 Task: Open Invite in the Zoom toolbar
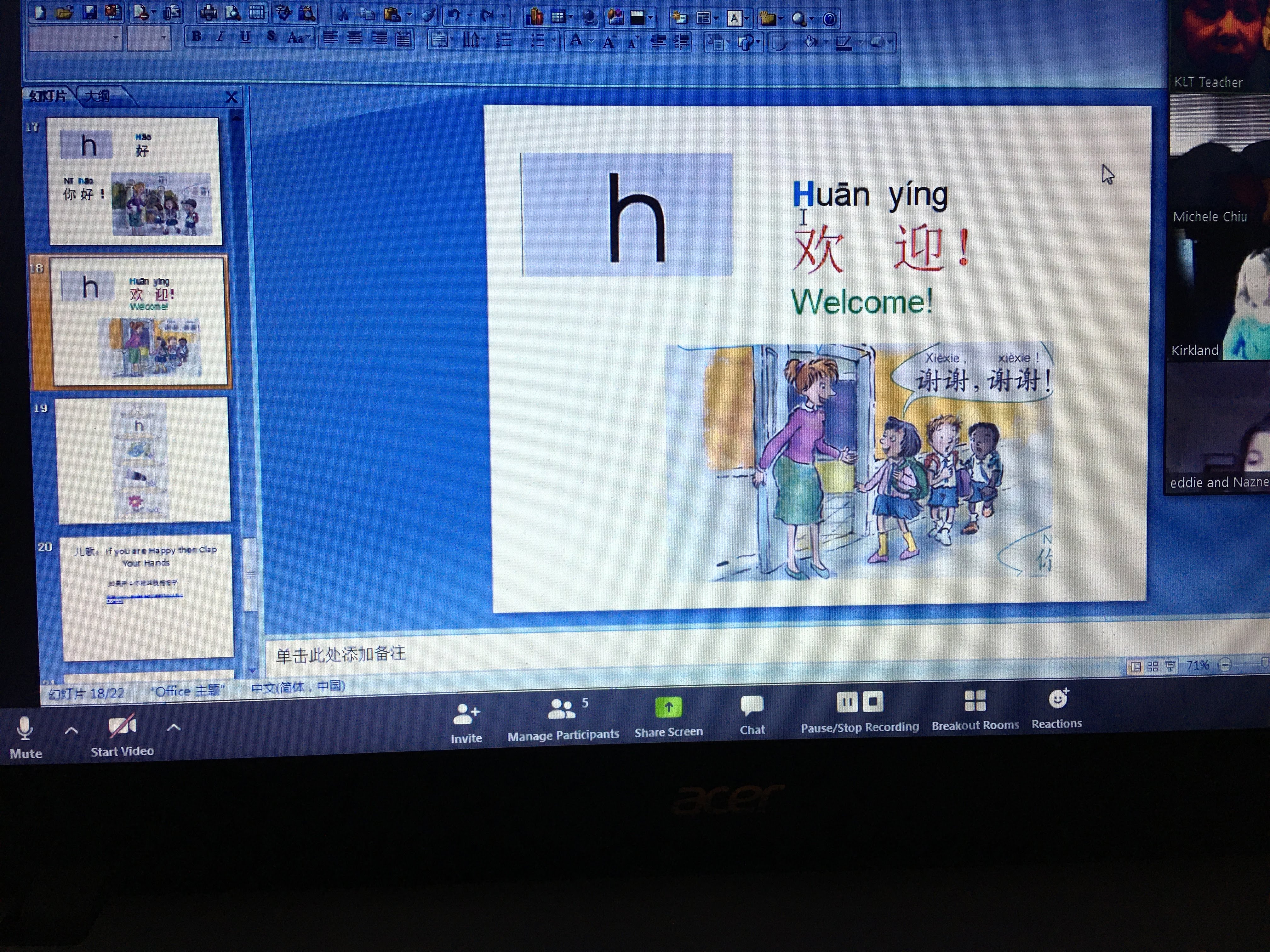pos(466,724)
